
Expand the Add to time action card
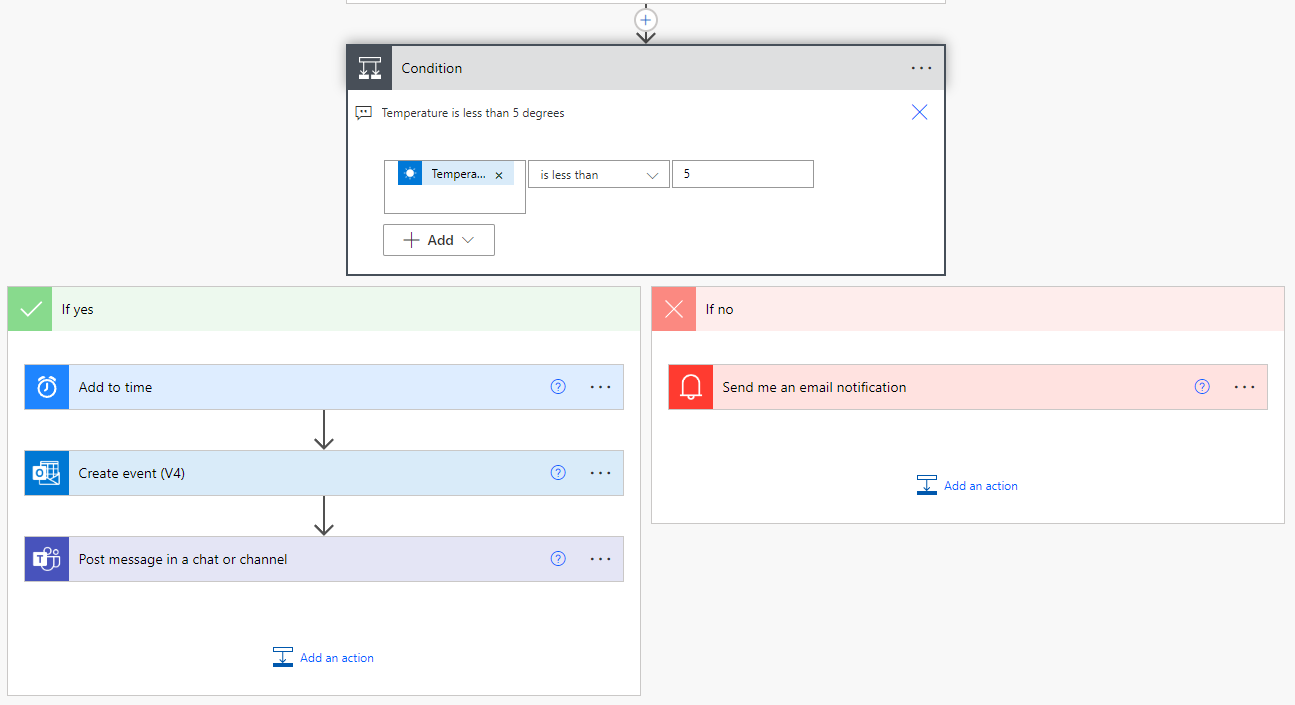point(324,387)
